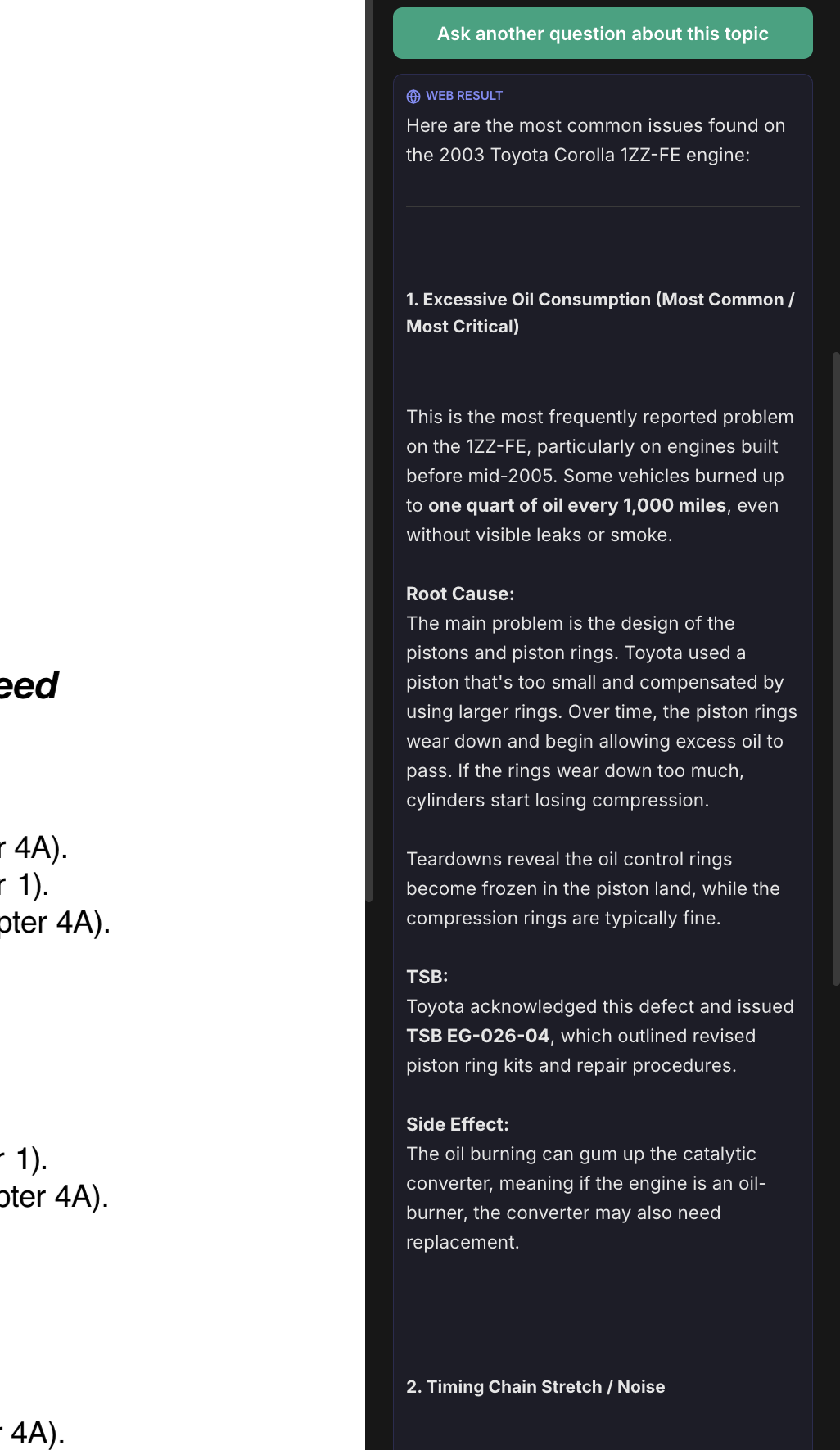
Task: Click the Side Effect: subheading
Action: [457, 1124]
